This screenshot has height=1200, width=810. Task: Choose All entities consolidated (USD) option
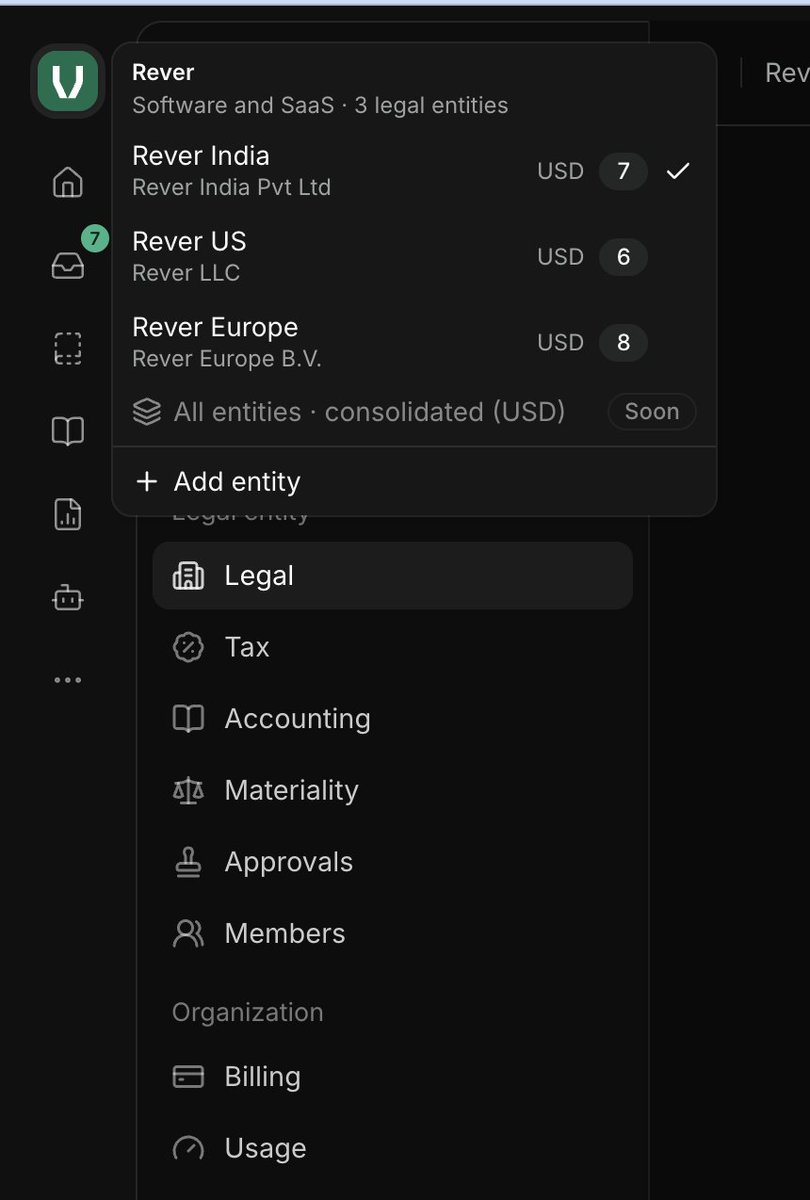tap(414, 412)
